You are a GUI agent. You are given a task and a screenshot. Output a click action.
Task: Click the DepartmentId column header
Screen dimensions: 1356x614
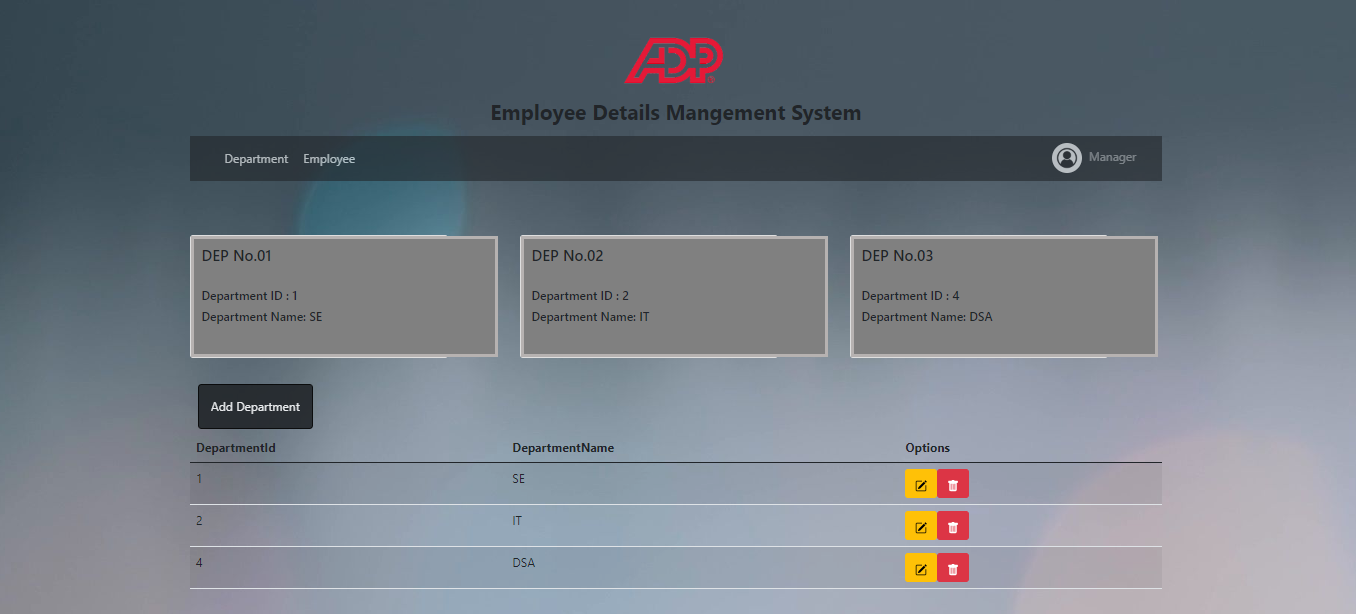pos(236,447)
